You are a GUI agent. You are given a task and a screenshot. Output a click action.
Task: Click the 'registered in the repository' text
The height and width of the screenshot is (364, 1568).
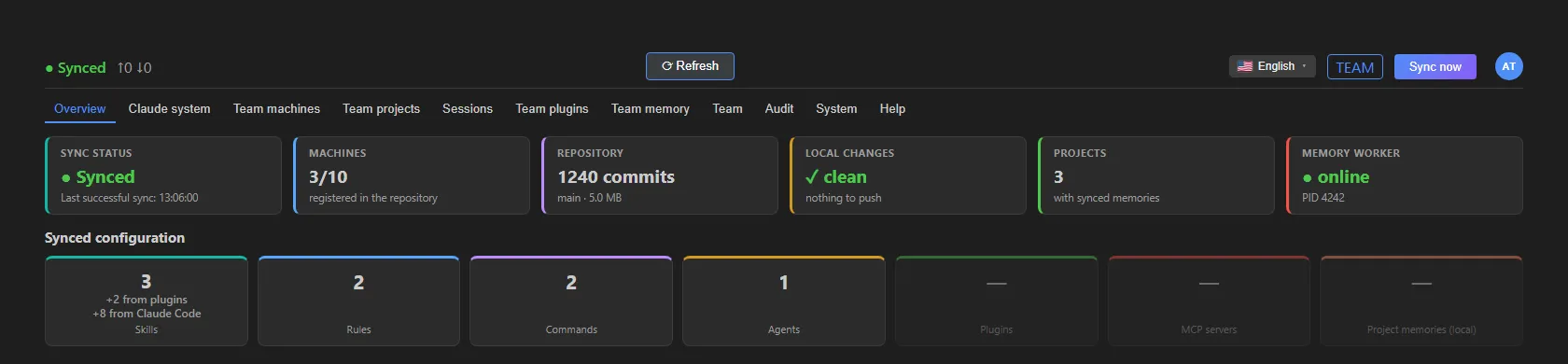pos(373,198)
